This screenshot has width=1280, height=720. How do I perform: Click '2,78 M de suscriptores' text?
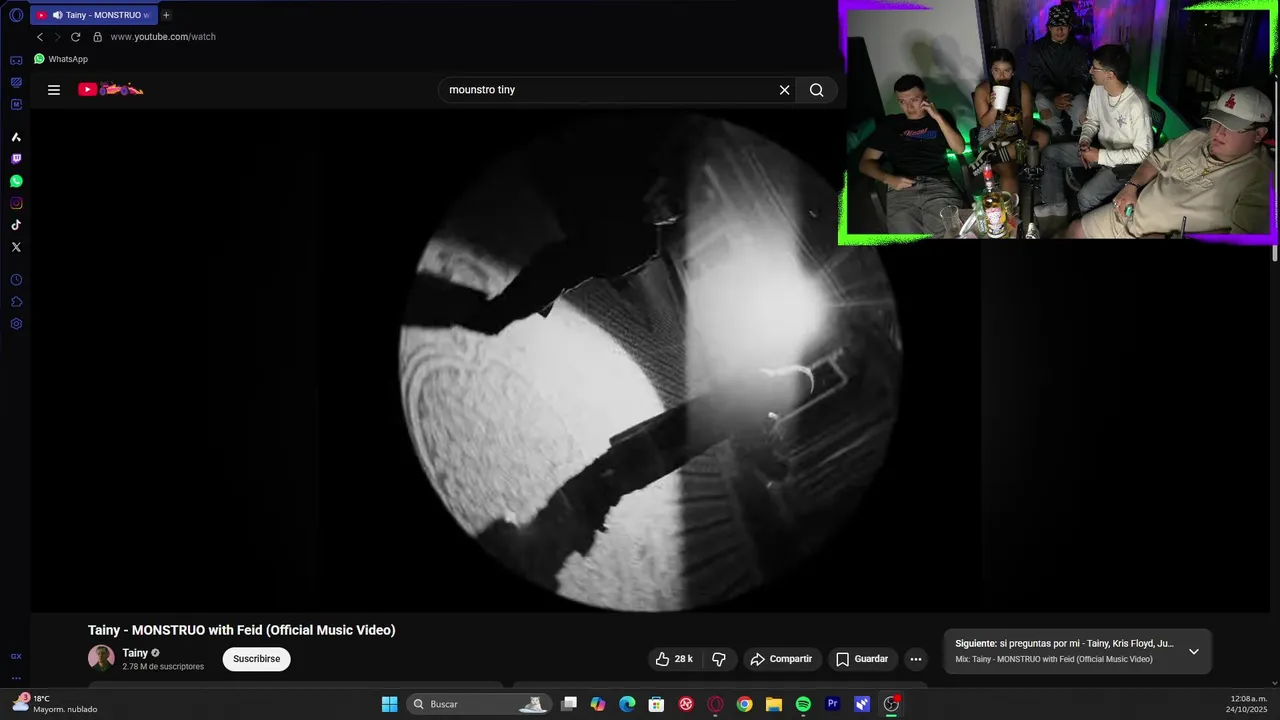click(163, 666)
